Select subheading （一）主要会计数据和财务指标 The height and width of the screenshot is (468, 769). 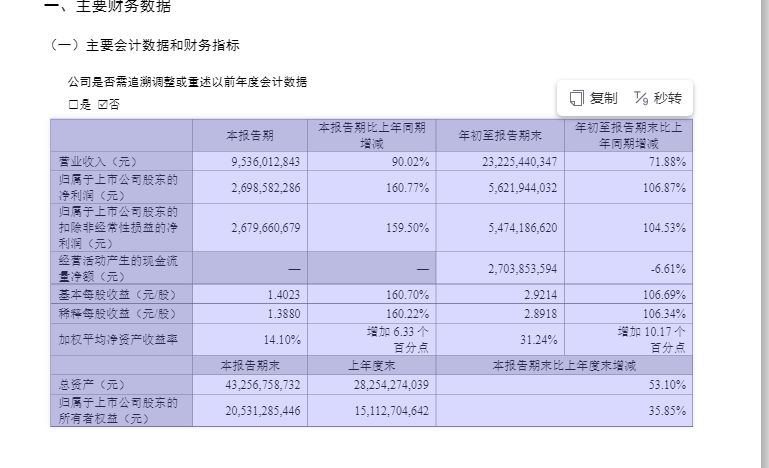point(144,45)
